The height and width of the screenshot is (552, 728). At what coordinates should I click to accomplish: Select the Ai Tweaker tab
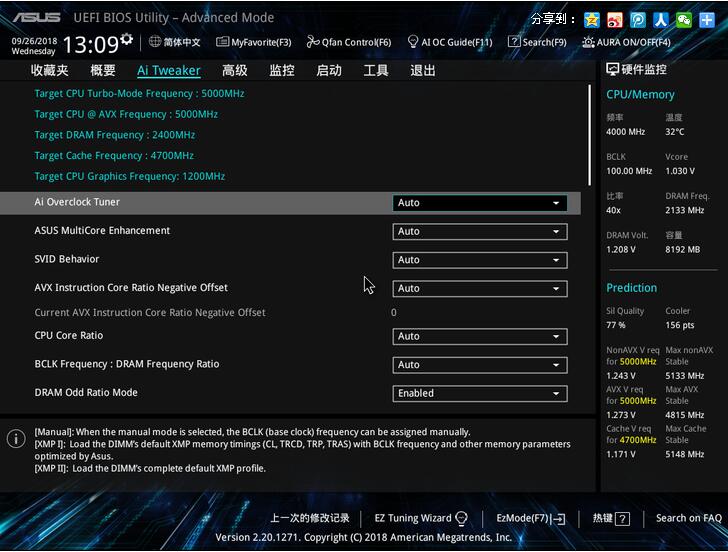click(169, 71)
